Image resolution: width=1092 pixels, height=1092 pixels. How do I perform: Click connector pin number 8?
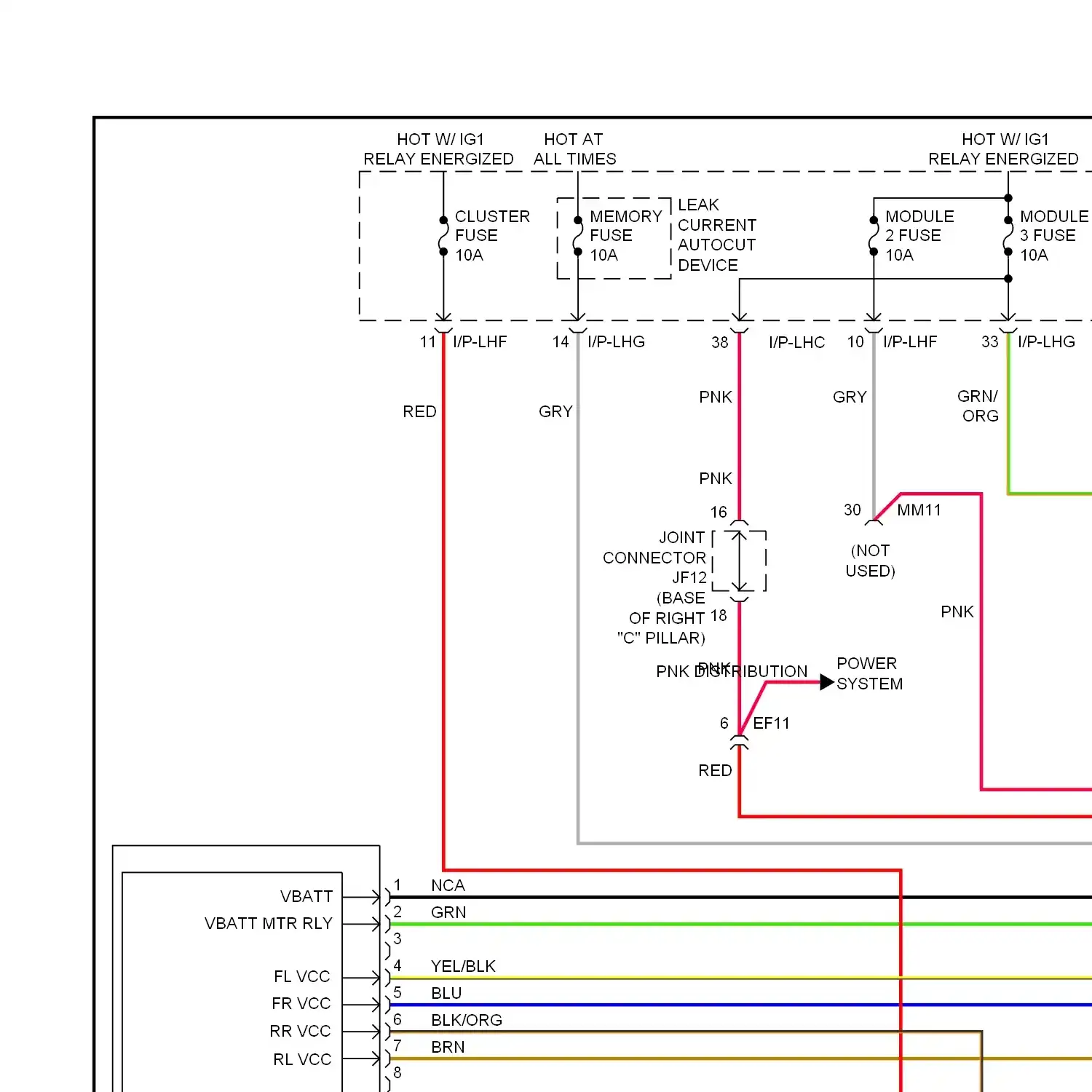pos(397,1073)
